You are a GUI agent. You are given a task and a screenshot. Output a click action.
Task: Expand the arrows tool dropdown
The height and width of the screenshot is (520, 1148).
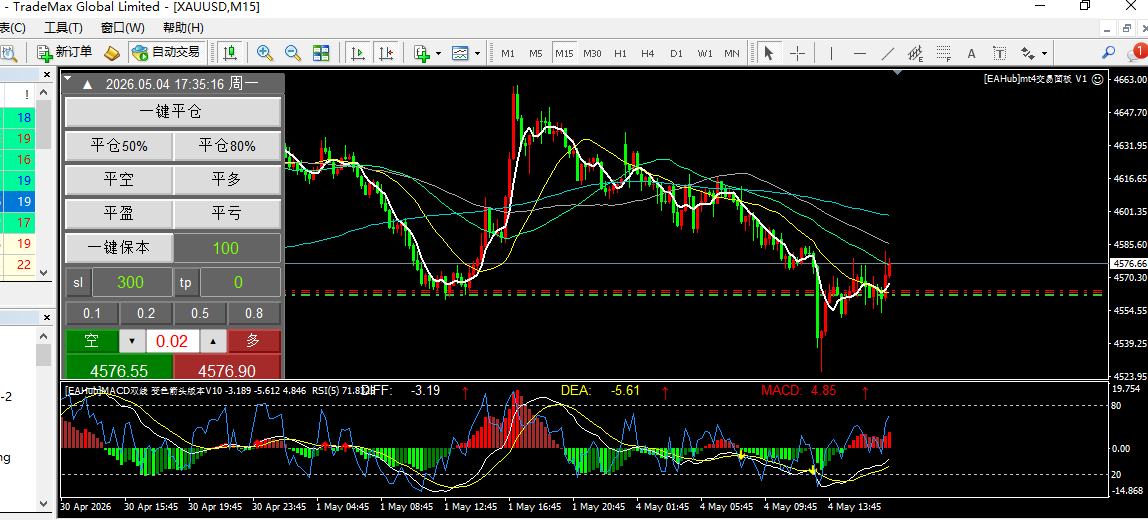pyautogui.click(x=1043, y=53)
